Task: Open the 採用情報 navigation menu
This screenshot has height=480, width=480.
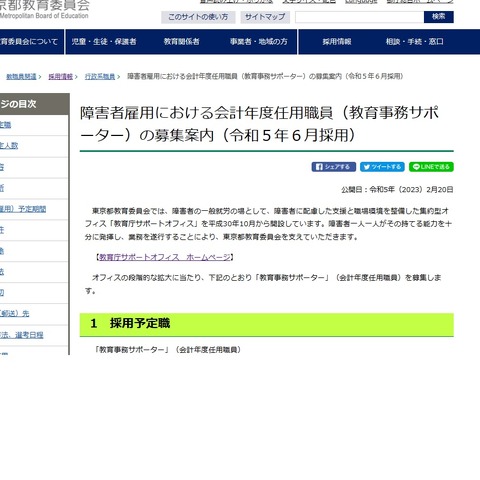Action: tap(337, 42)
